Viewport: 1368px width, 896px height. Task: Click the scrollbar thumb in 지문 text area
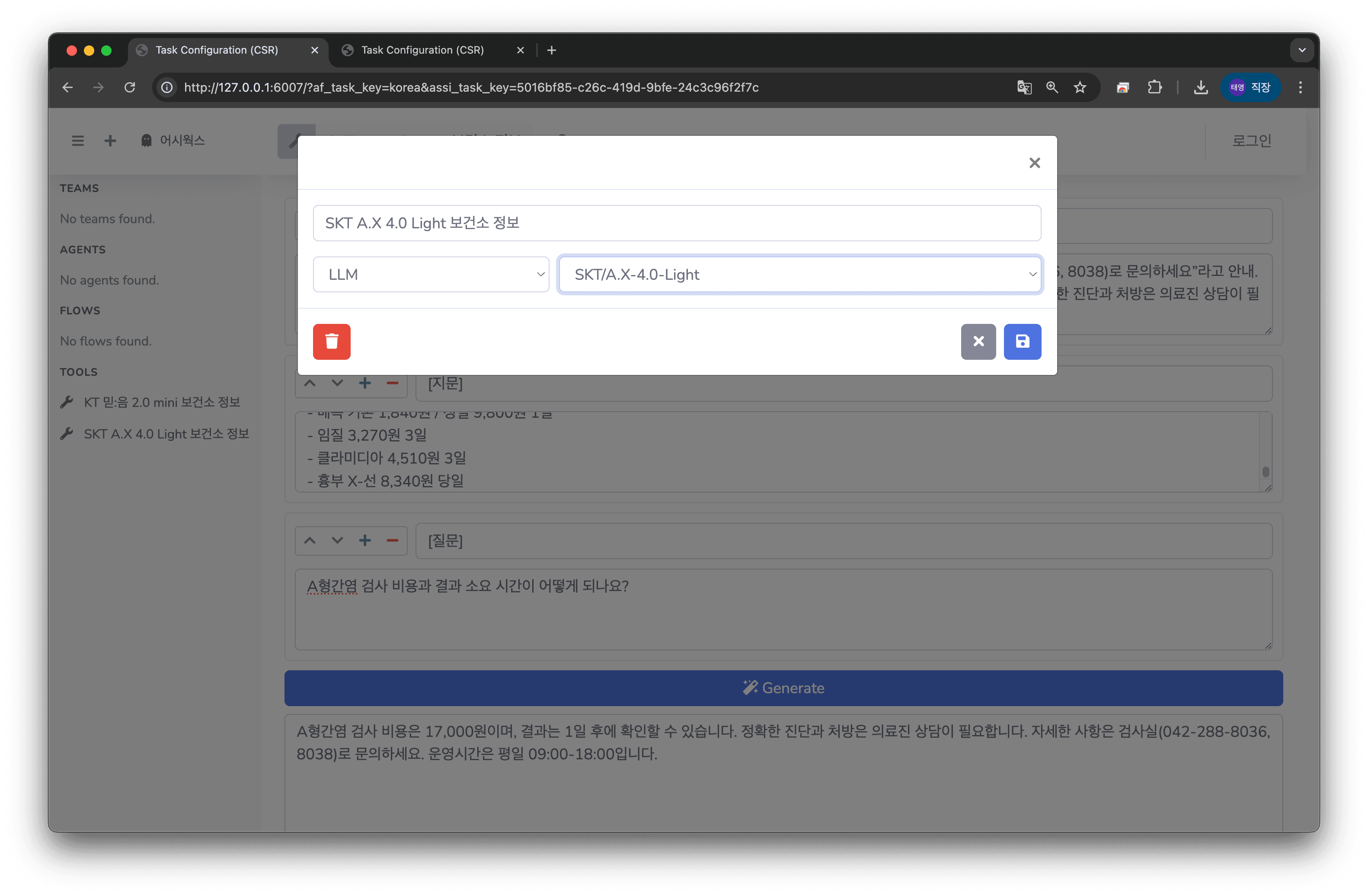tap(1265, 472)
